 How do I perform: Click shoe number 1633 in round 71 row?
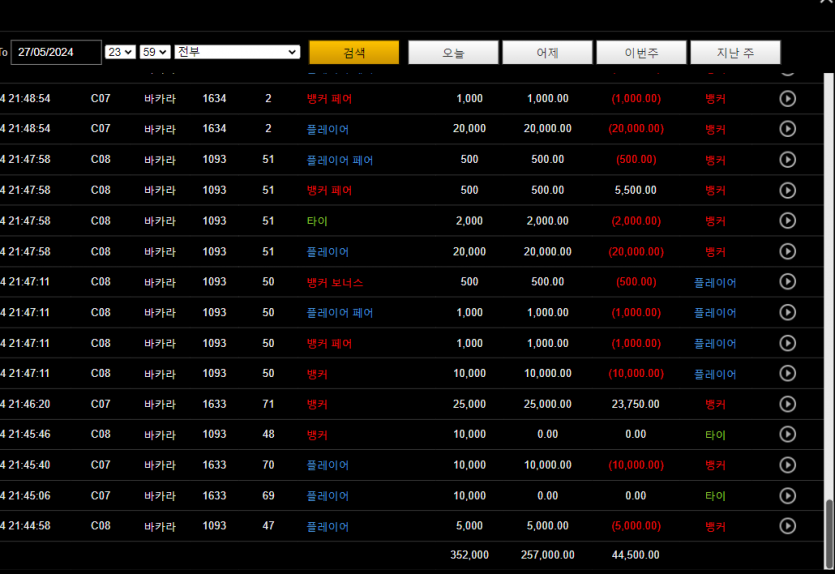(x=214, y=404)
